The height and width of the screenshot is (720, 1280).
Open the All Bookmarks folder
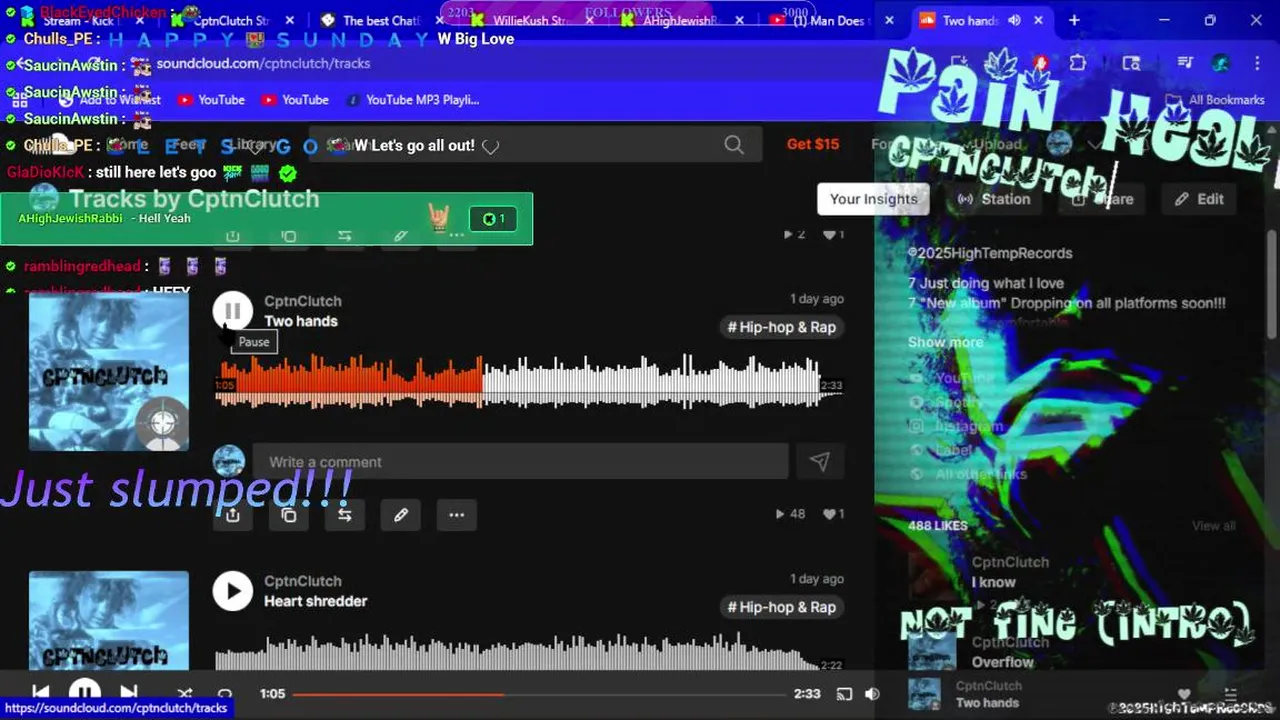pos(1216,100)
